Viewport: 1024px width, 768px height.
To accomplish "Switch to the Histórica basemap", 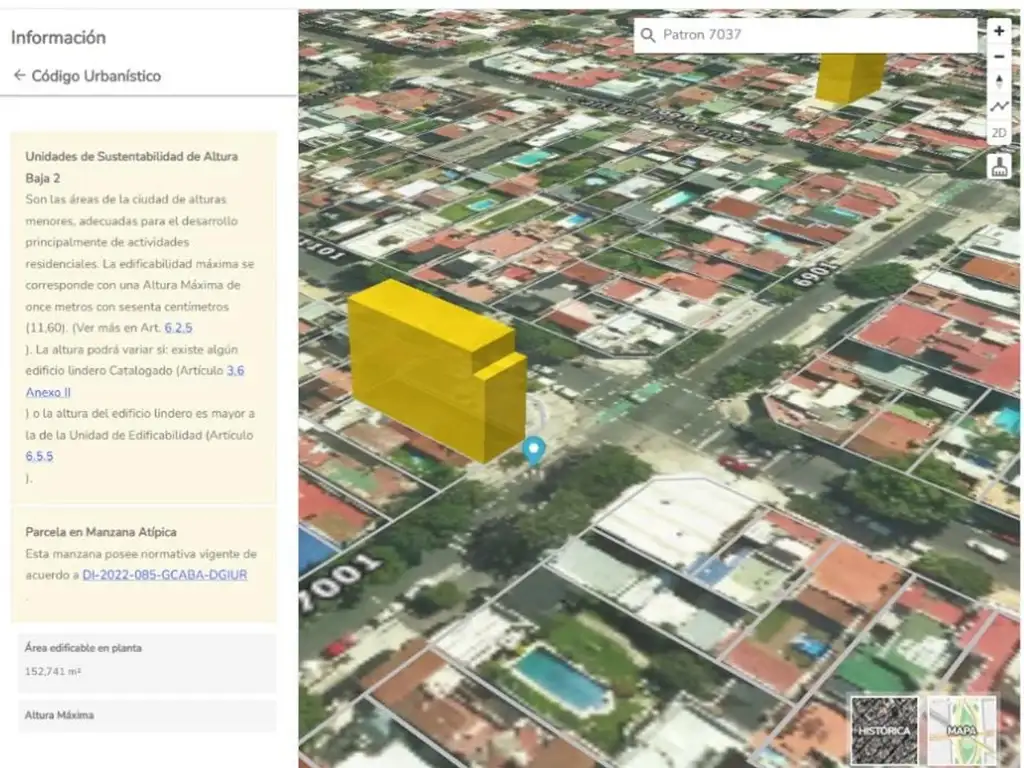I will point(883,729).
